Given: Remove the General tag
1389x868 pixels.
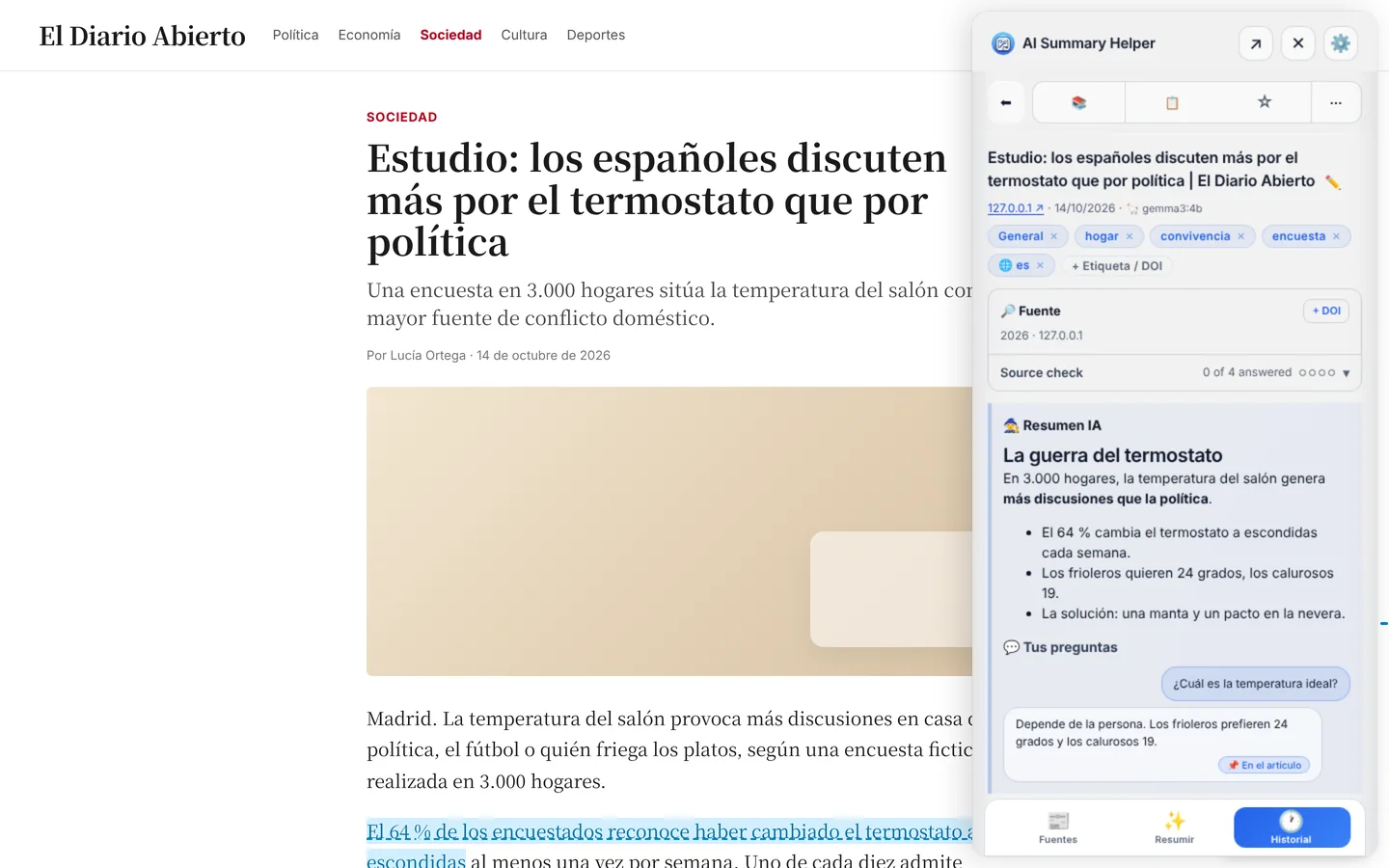Looking at the screenshot, I should (1054, 236).
